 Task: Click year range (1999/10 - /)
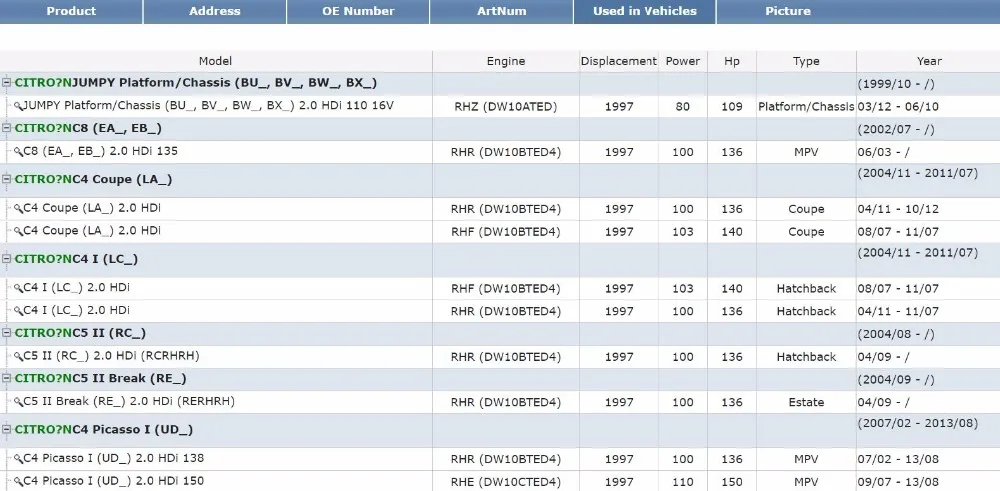coord(896,84)
